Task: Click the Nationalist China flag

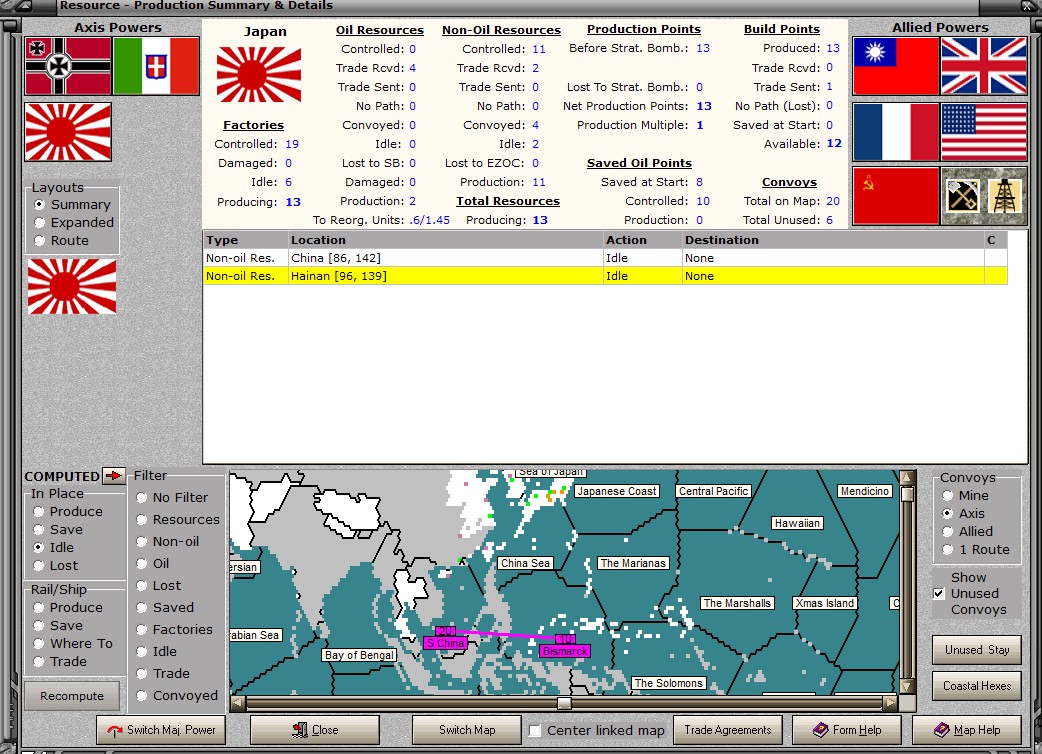Action: coord(895,66)
